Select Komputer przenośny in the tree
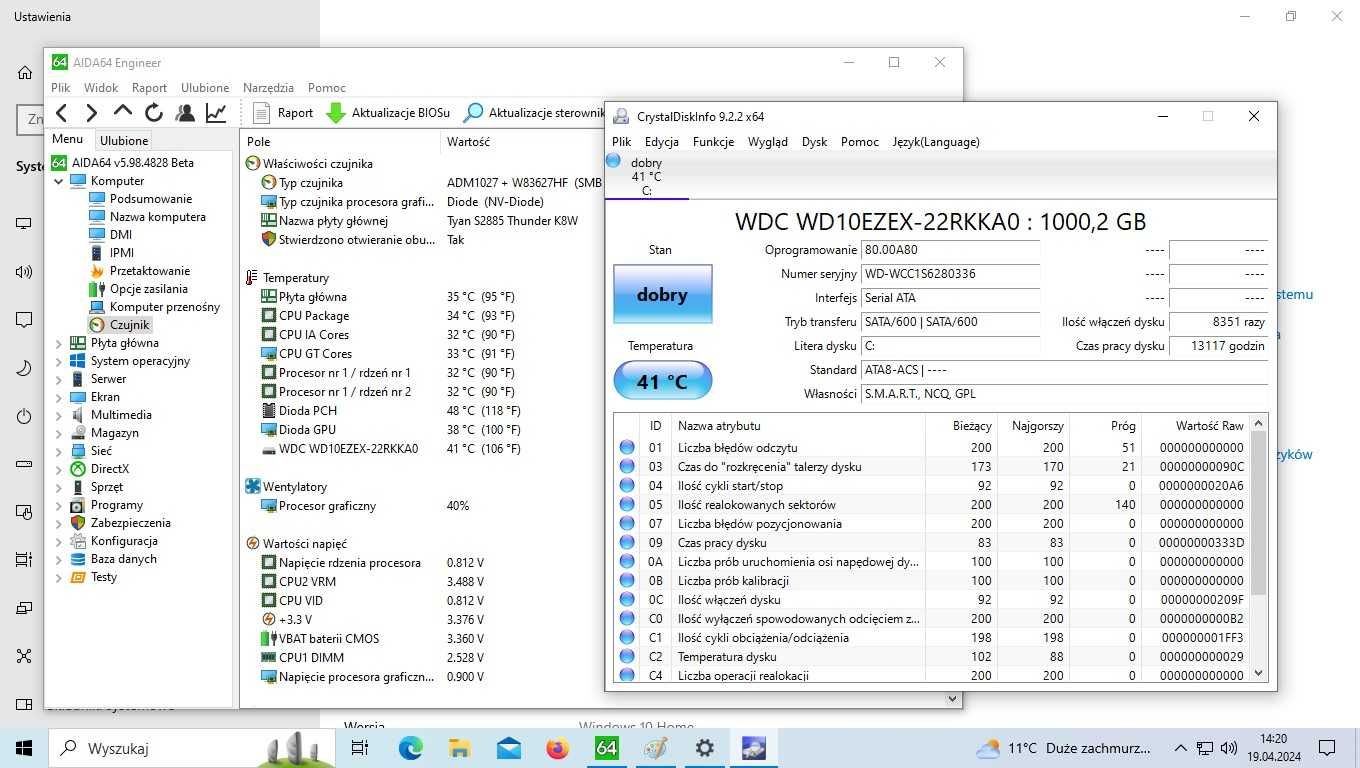Viewport: 1360px width, 768px height. click(155, 307)
